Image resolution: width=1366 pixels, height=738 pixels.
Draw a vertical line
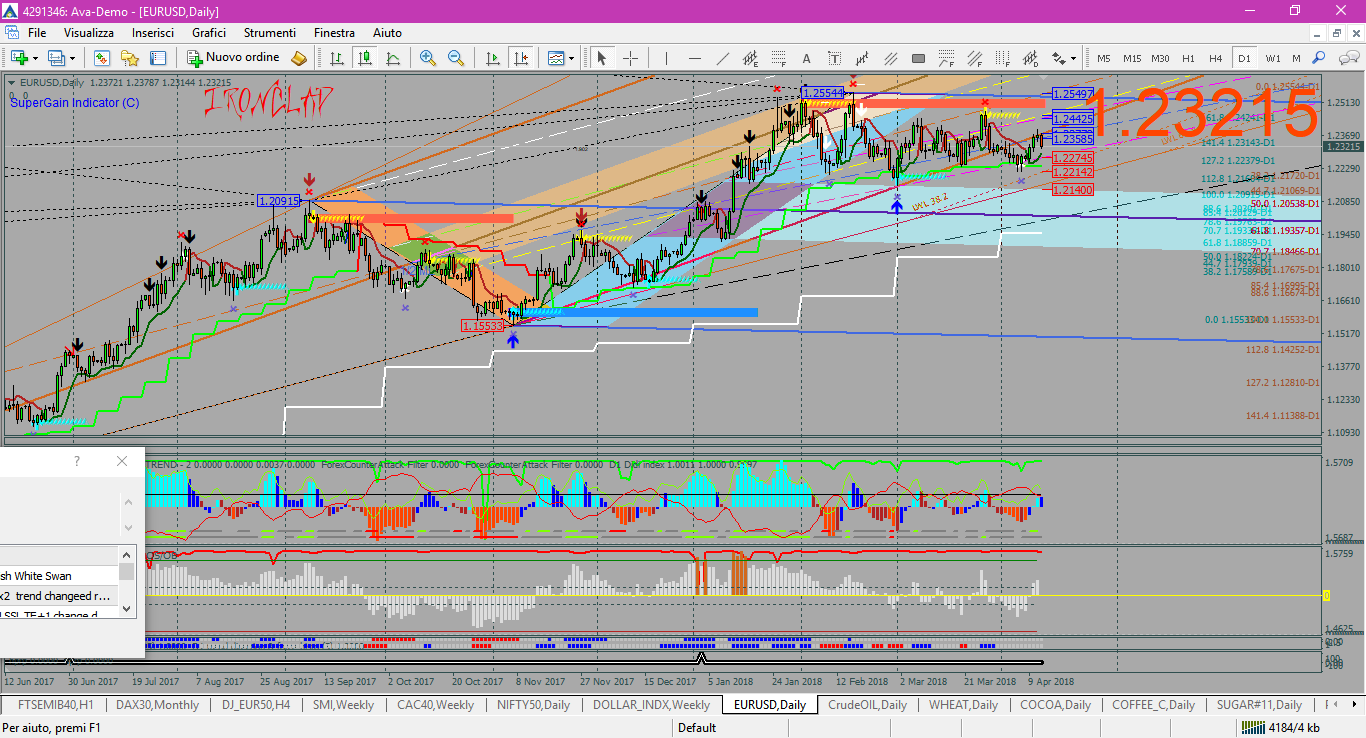pos(665,58)
